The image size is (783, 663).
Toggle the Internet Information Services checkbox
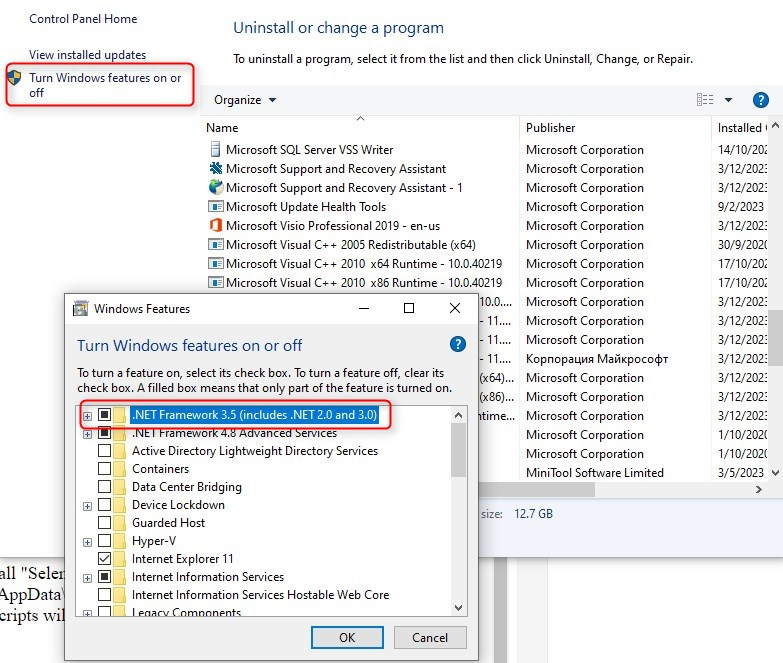104,577
